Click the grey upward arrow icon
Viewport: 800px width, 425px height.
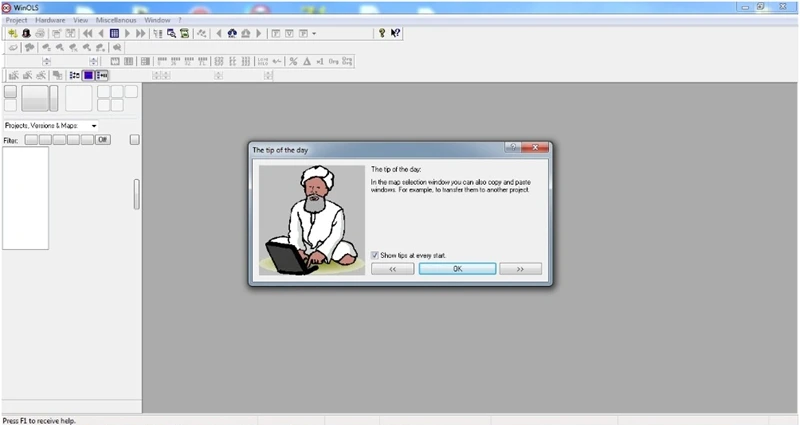(245, 33)
